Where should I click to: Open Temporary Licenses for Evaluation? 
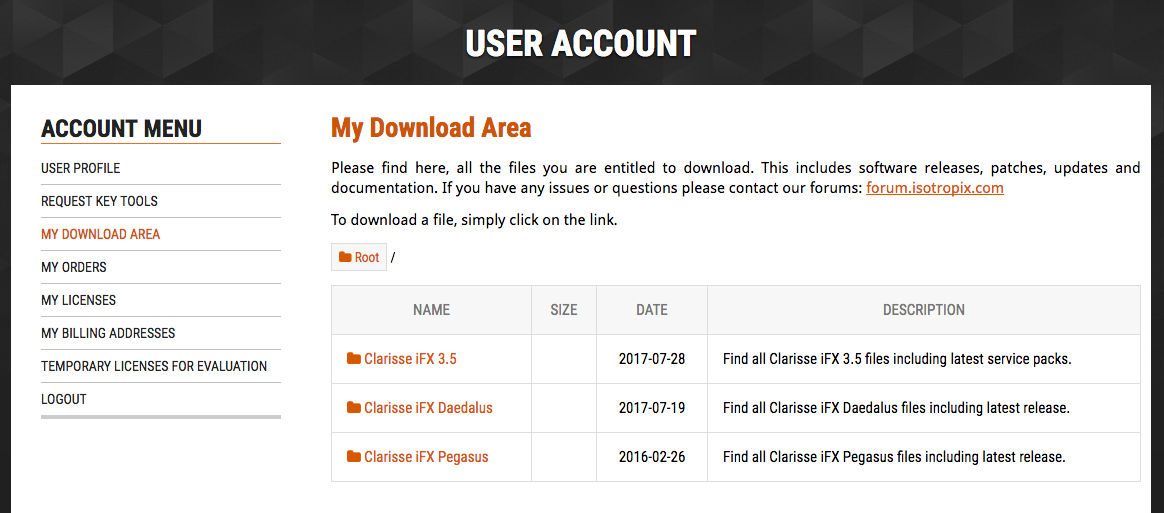[154, 366]
